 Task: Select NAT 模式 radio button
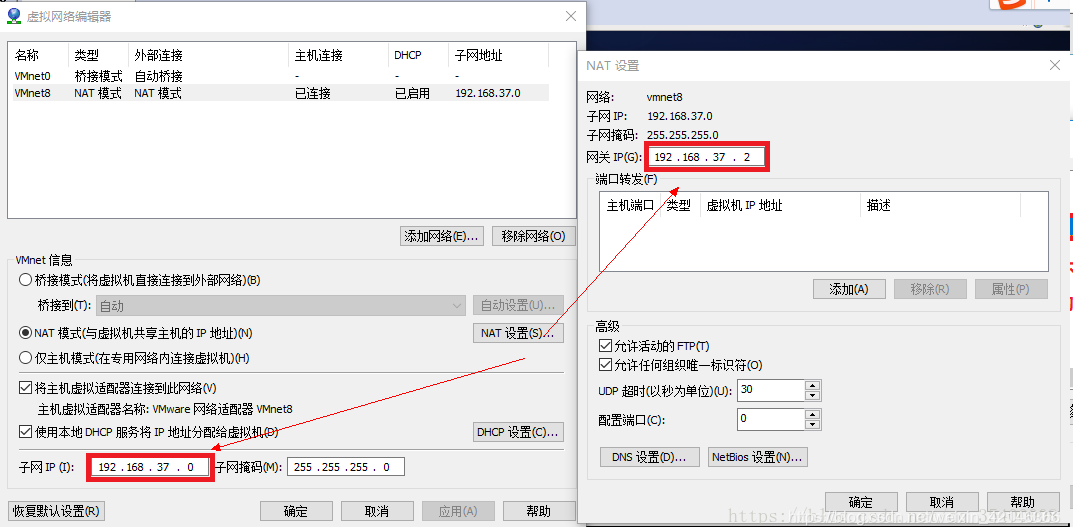click(x=25, y=333)
